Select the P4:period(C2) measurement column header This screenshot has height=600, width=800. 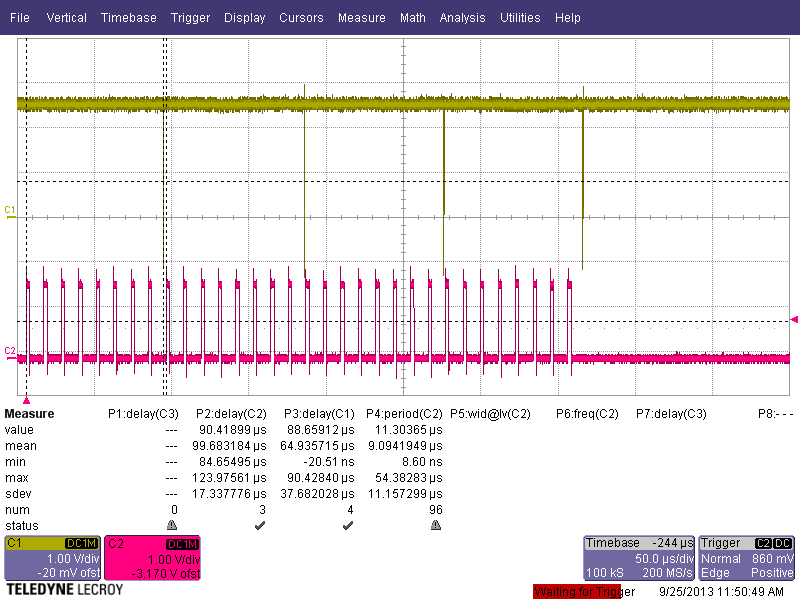(x=404, y=414)
